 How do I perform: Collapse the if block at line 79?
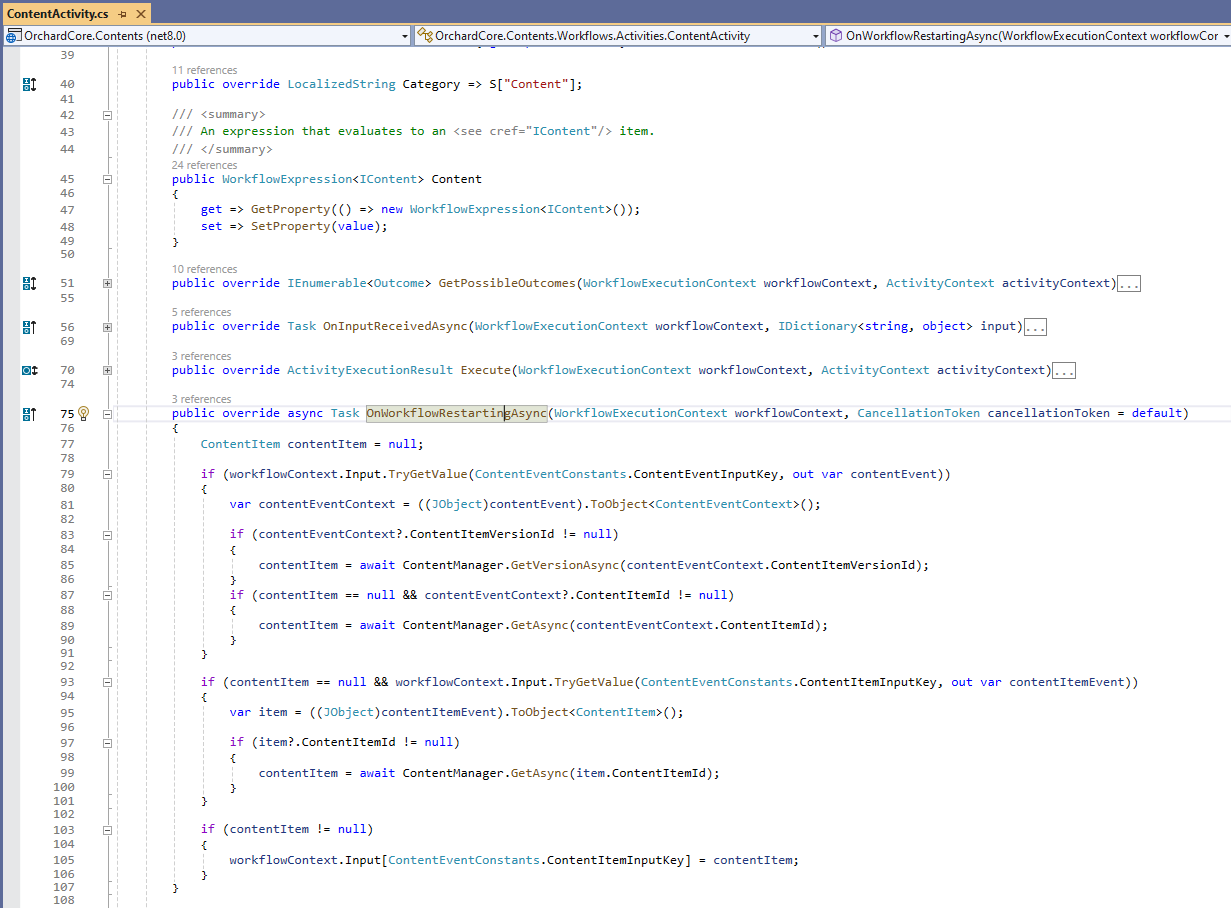click(x=108, y=475)
